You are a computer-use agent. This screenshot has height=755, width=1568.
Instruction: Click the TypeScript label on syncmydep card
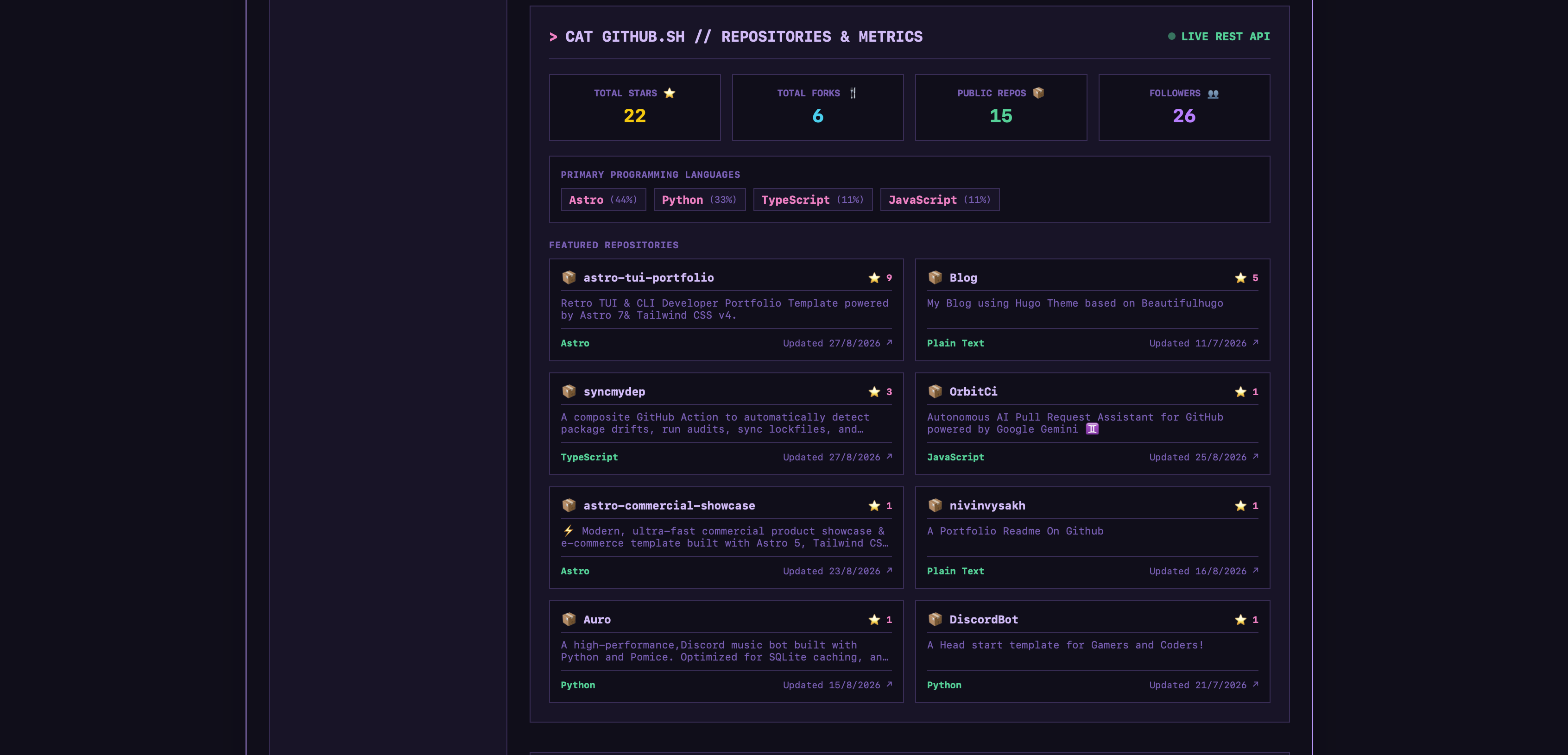pos(589,457)
